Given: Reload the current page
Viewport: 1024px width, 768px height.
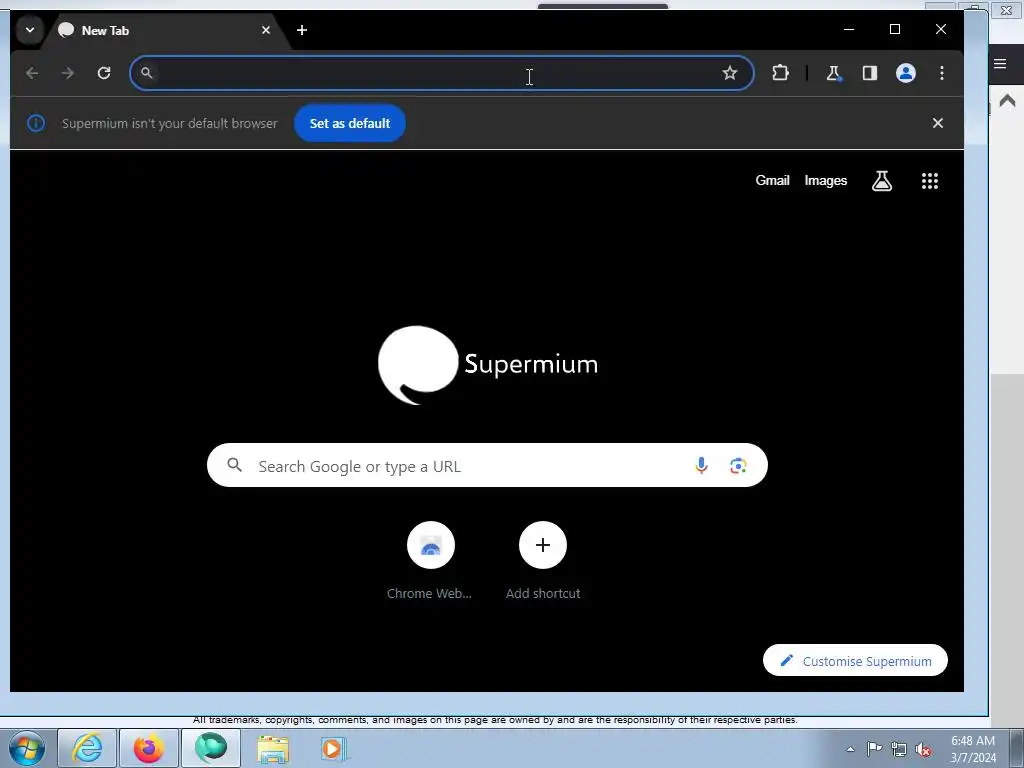Looking at the screenshot, I should (x=104, y=73).
